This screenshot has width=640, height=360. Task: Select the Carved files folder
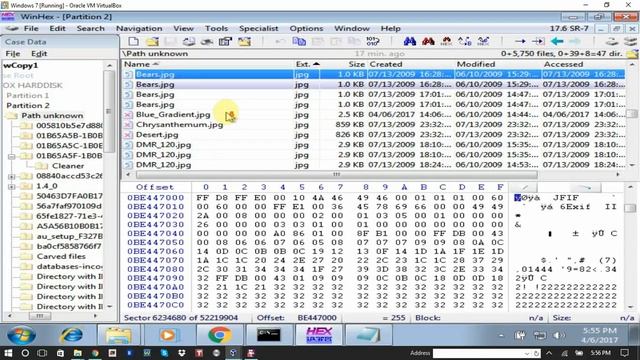61,256
